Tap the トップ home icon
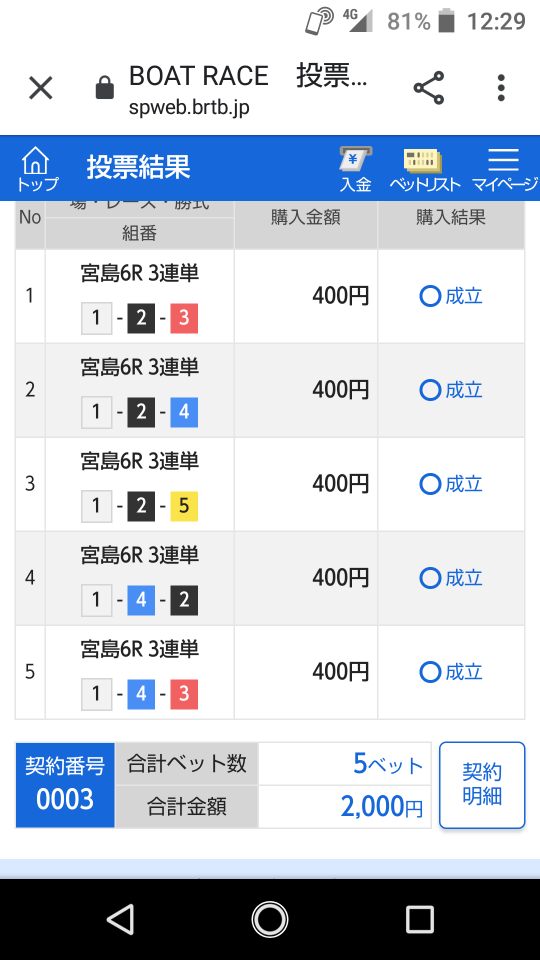The image size is (540, 960). (36, 169)
